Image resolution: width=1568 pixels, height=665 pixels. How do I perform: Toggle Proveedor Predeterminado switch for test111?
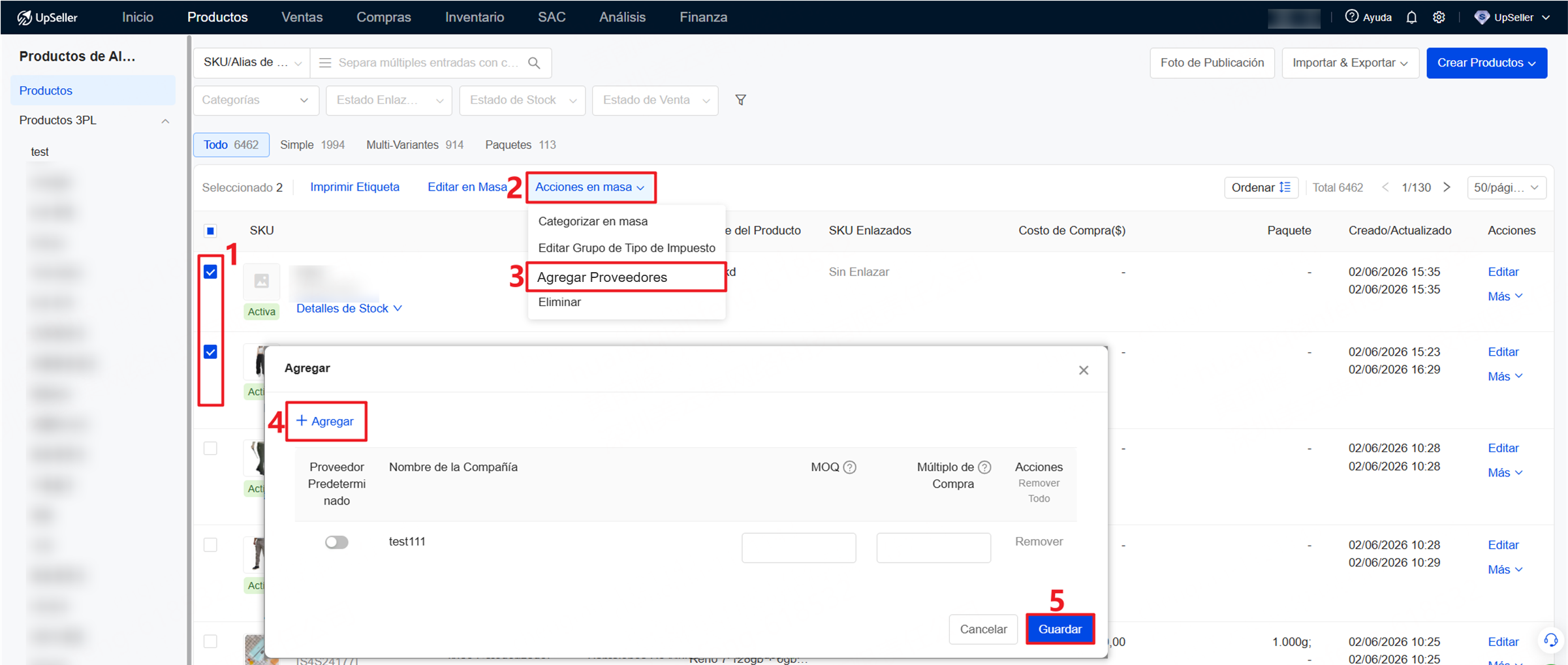tap(336, 542)
